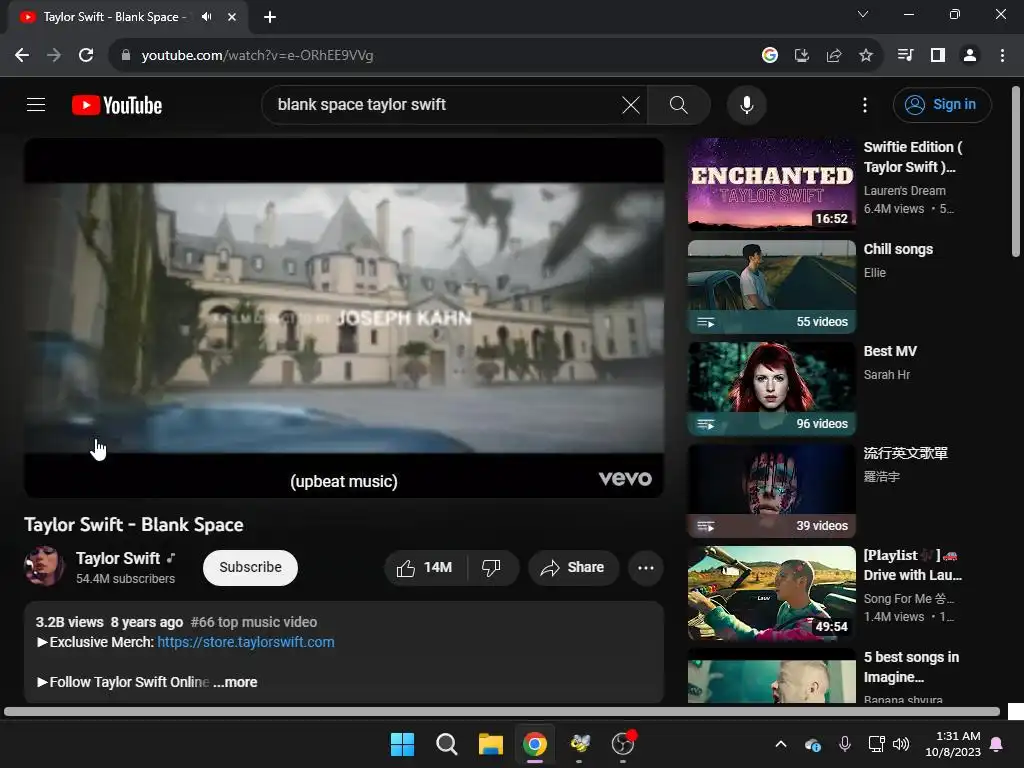Open 5 best songs in Imagine video

[771, 676]
